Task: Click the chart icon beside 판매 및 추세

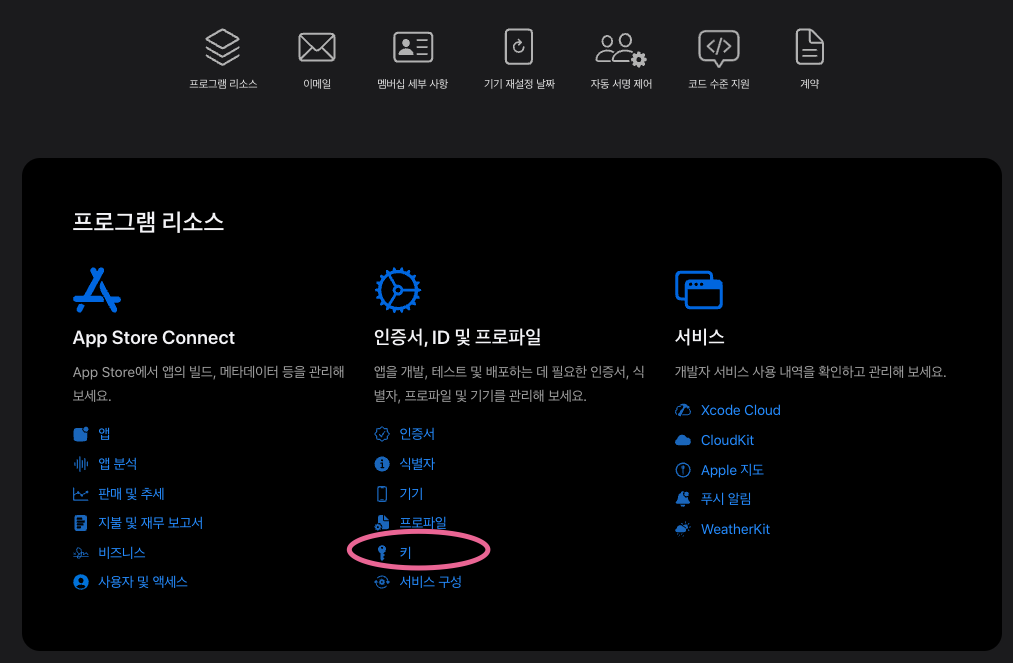Action: [81, 494]
